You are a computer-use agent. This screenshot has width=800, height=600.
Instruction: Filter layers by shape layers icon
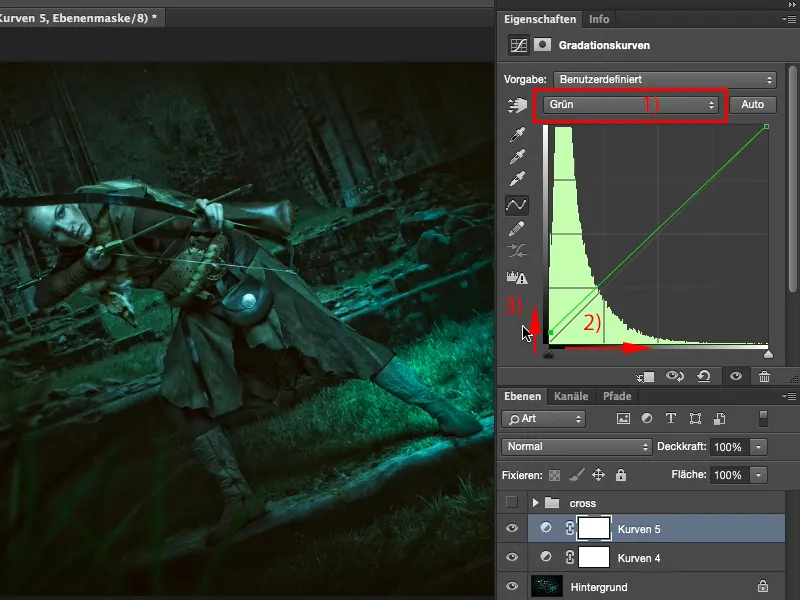pos(695,419)
